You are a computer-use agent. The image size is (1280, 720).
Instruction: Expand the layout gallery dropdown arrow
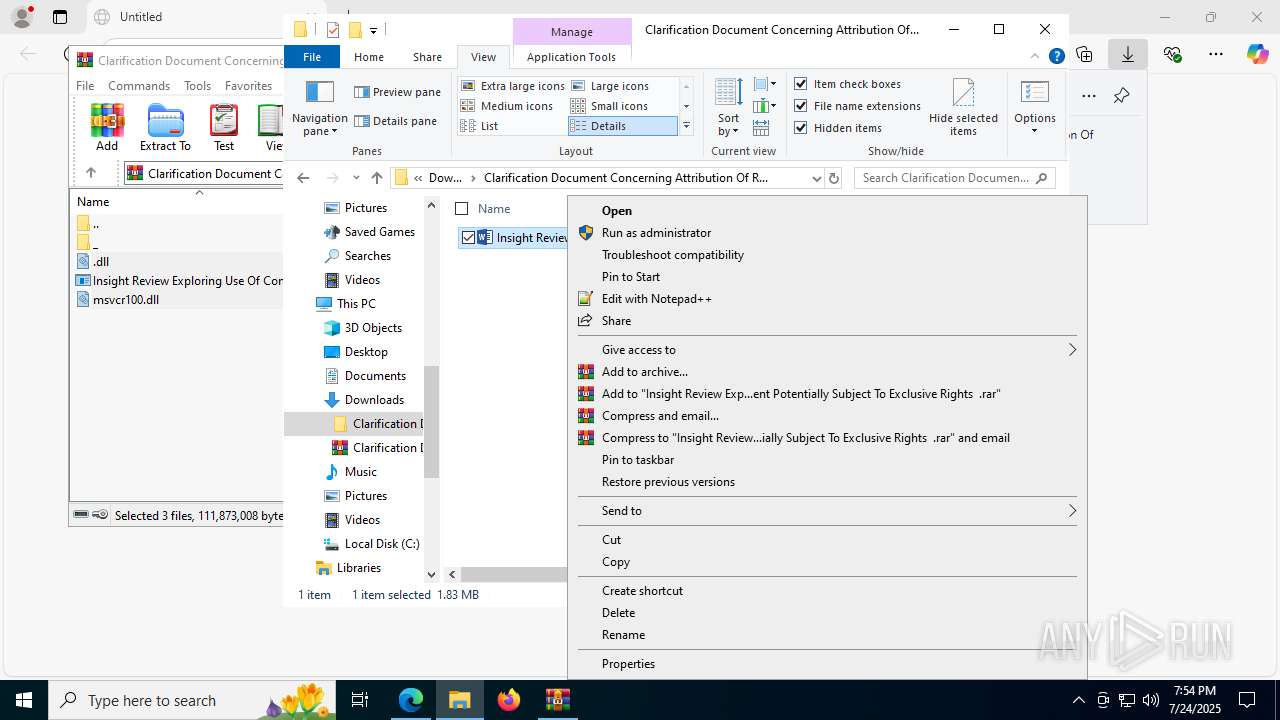click(x=686, y=126)
